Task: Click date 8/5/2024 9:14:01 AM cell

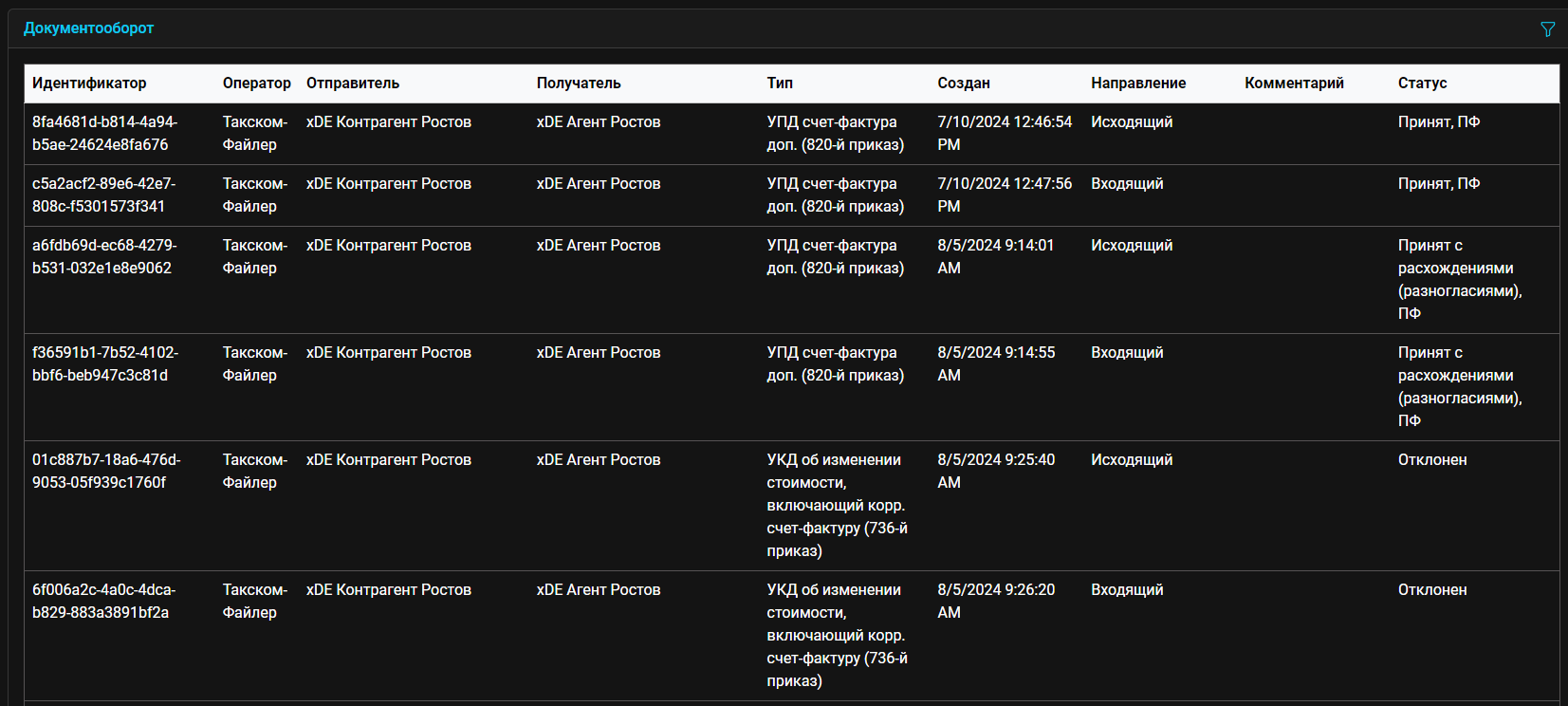Action: pos(996,257)
